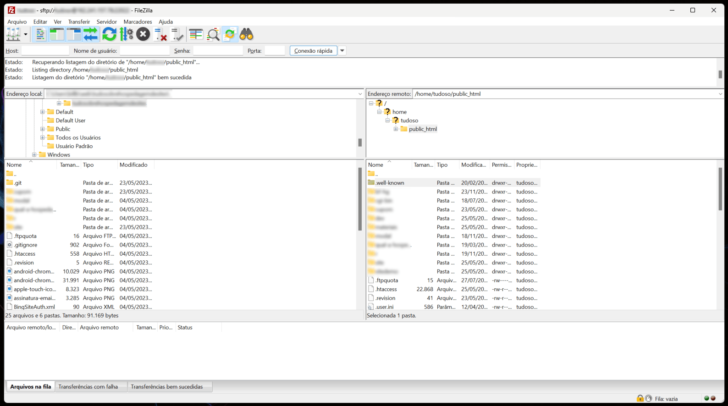Select remote .user.ini file
Viewport: 728px width, 406px height.
385,307
